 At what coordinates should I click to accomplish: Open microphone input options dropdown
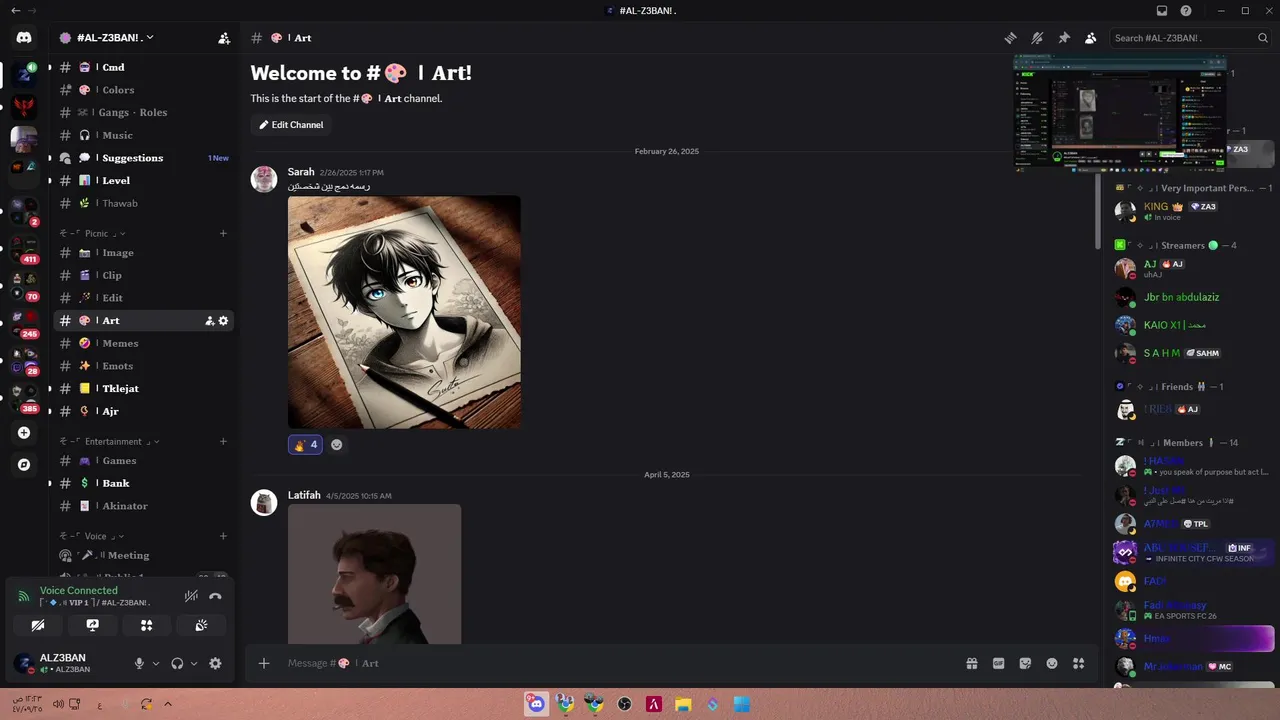156,663
